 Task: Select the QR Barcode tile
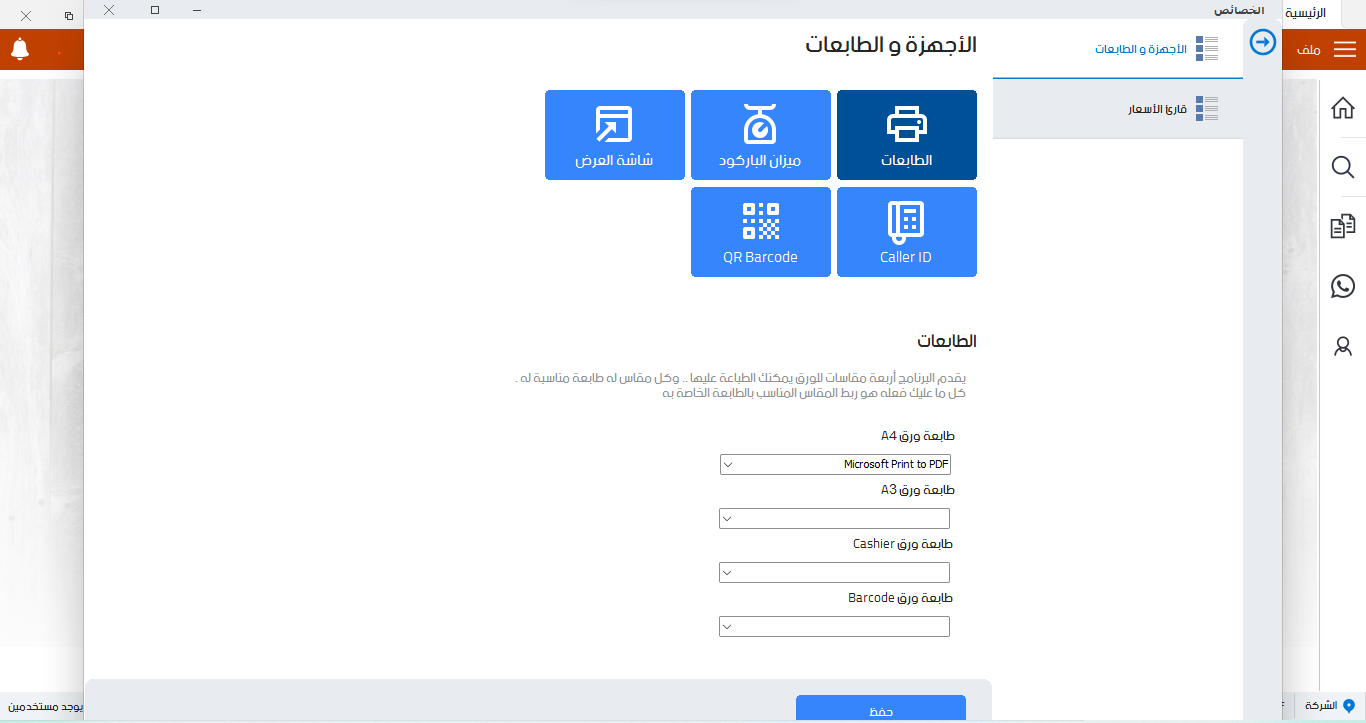pyautogui.click(x=760, y=232)
